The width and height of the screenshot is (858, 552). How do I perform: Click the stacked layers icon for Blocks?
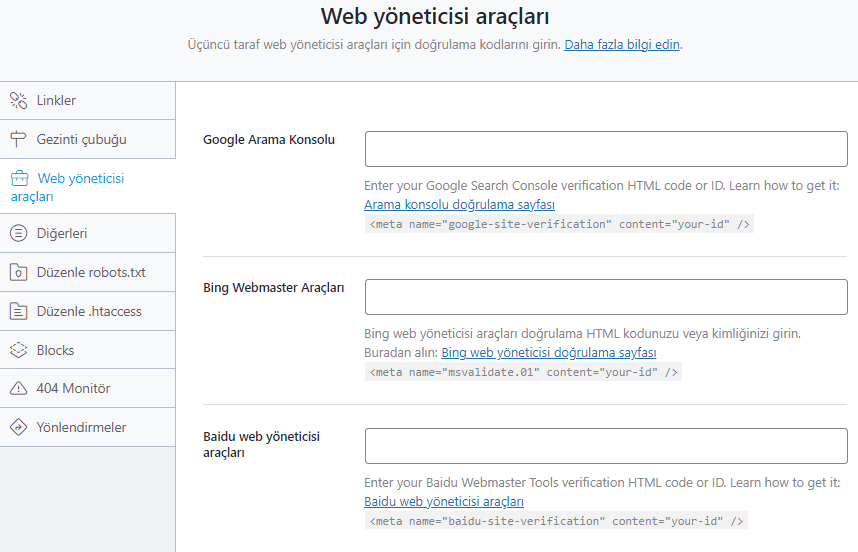pyautogui.click(x=18, y=350)
